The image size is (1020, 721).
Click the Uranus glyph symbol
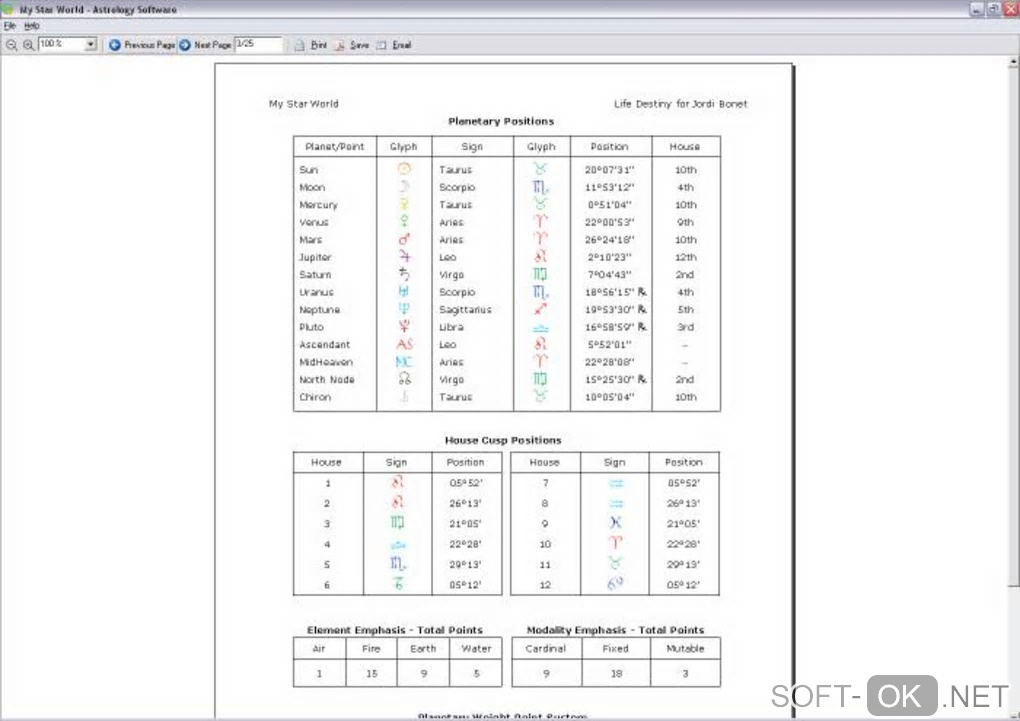pyautogui.click(x=404, y=292)
